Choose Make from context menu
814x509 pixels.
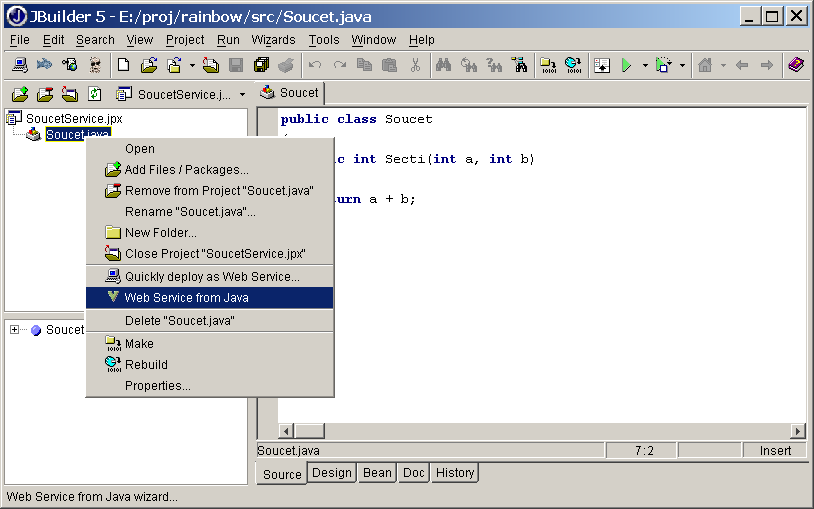pos(210,344)
